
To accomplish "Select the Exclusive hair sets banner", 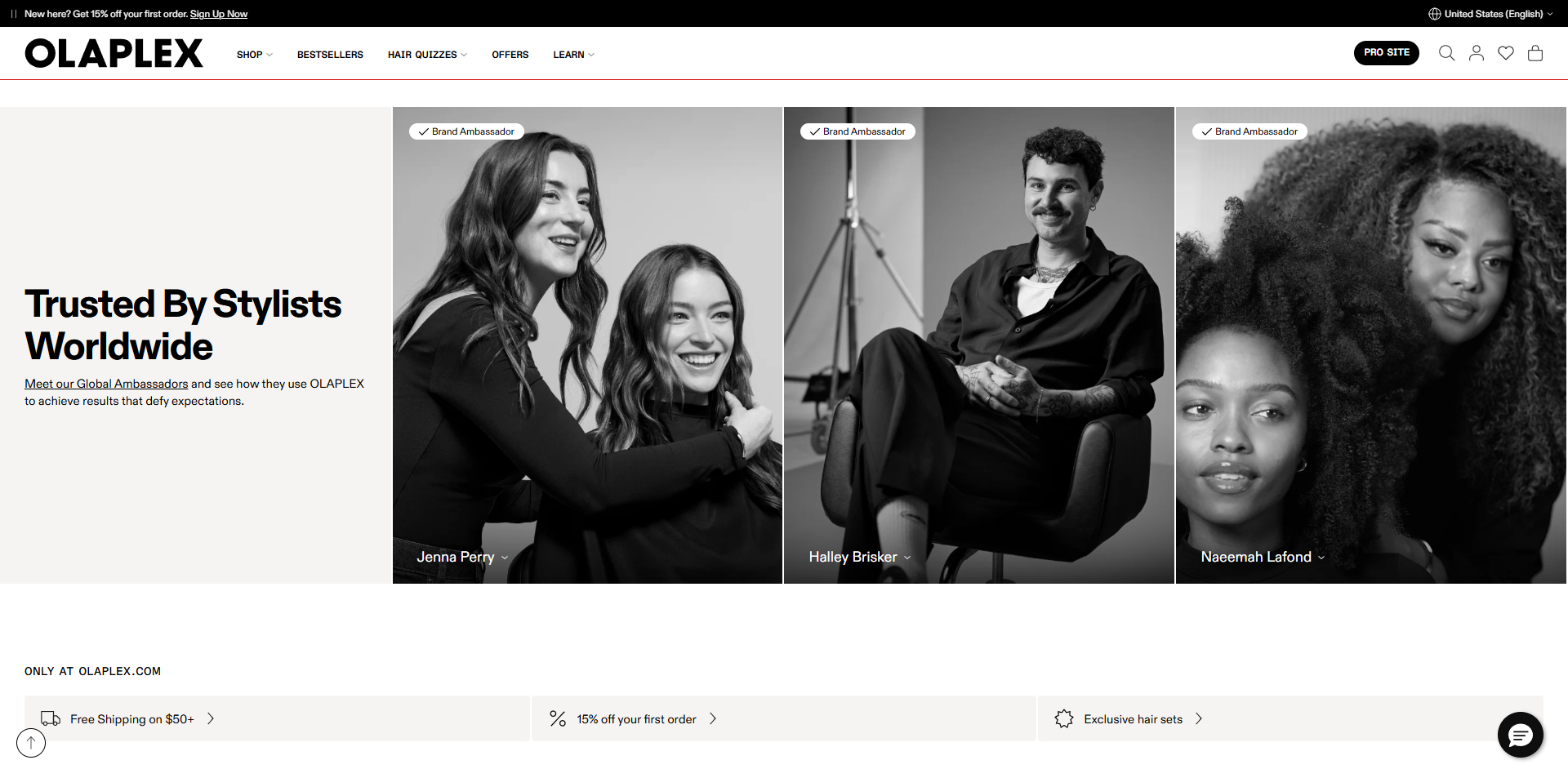I will point(1290,718).
